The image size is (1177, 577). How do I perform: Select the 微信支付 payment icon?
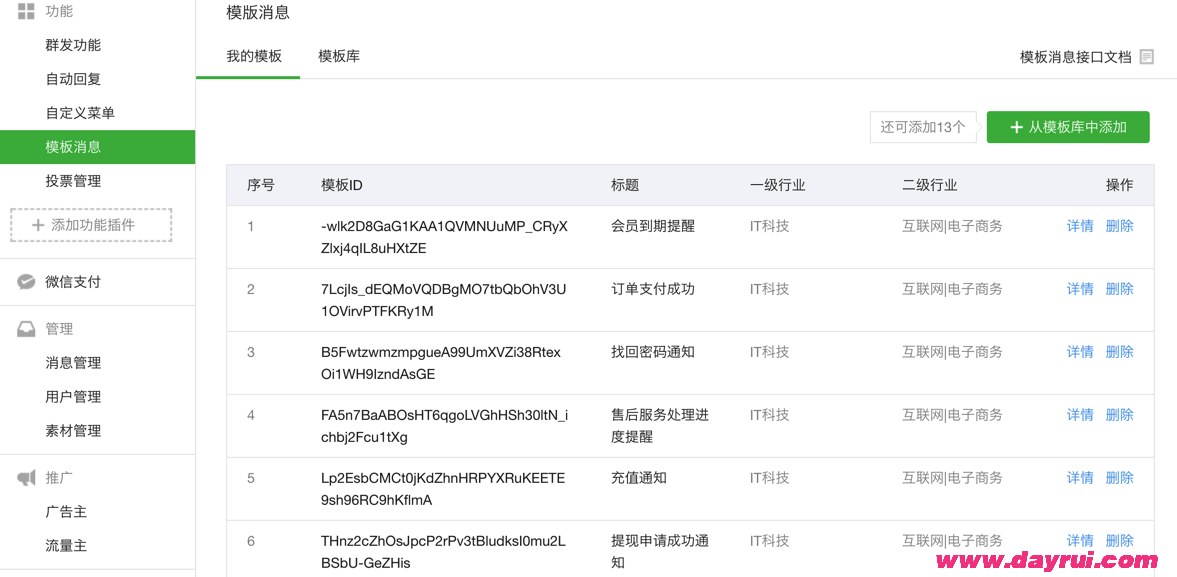(x=25, y=281)
